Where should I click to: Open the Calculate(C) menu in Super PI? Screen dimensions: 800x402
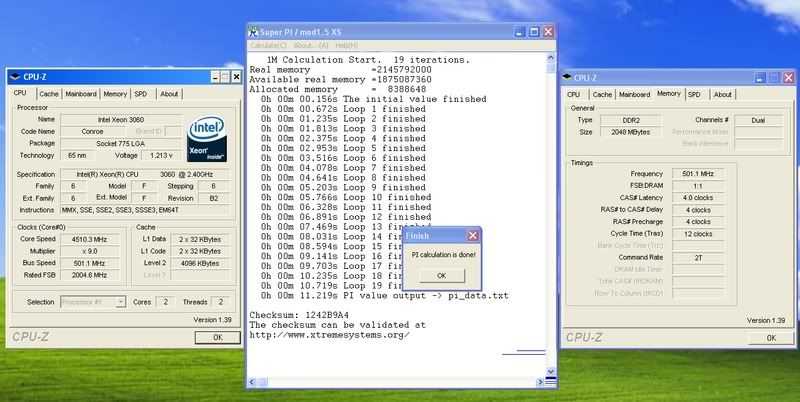268,45
